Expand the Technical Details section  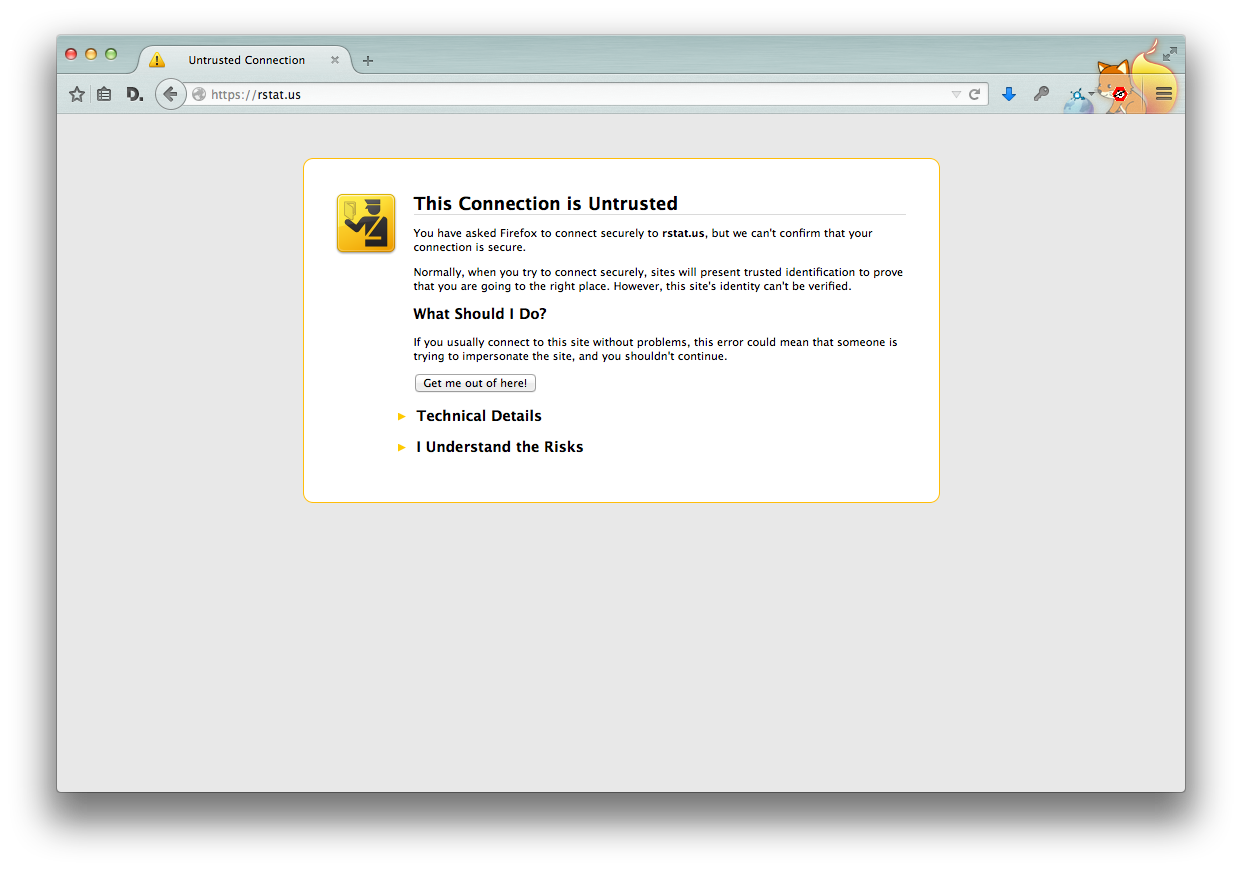[x=478, y=416]
